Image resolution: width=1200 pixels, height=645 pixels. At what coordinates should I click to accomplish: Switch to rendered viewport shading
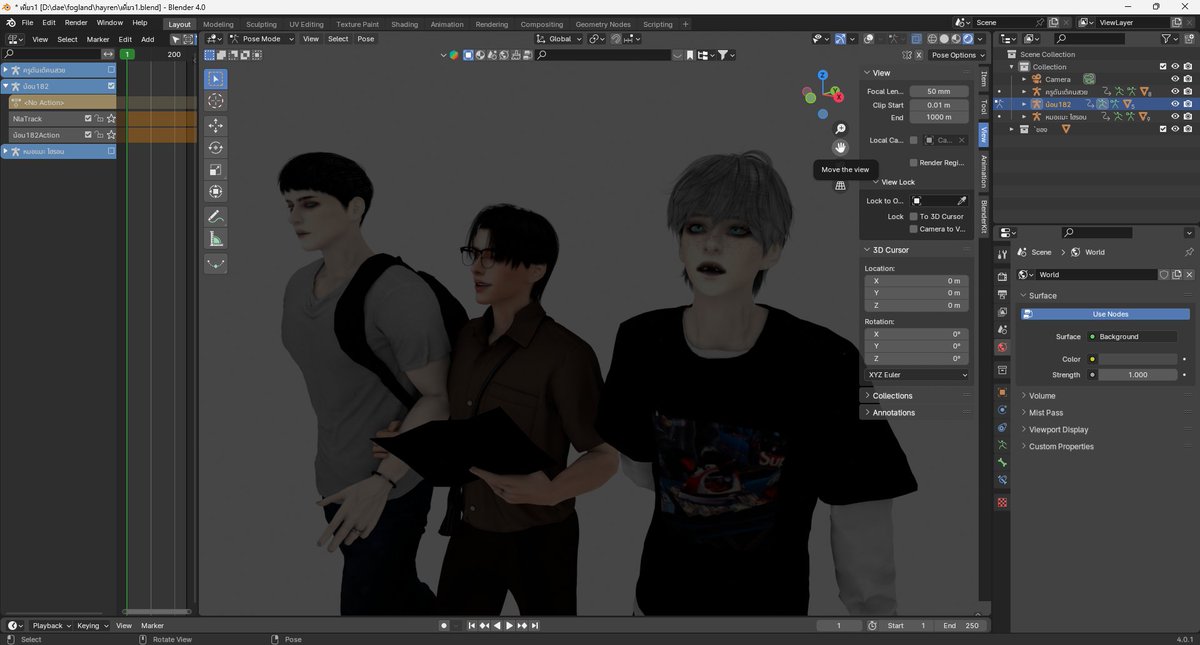(968, 39)
